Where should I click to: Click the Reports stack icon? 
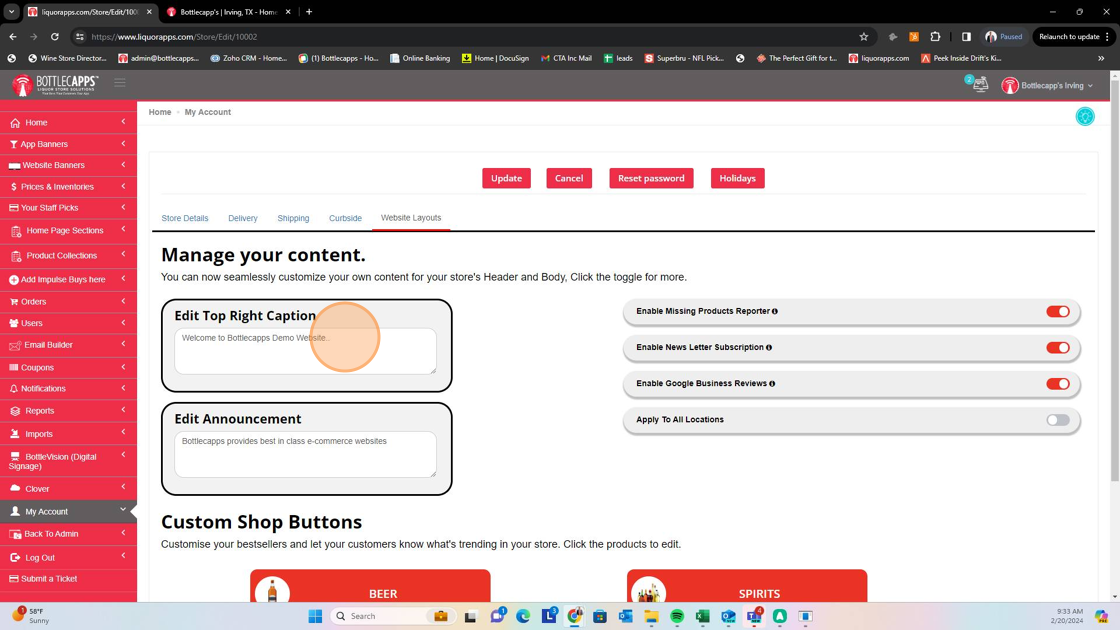click(x=15, y=411)
